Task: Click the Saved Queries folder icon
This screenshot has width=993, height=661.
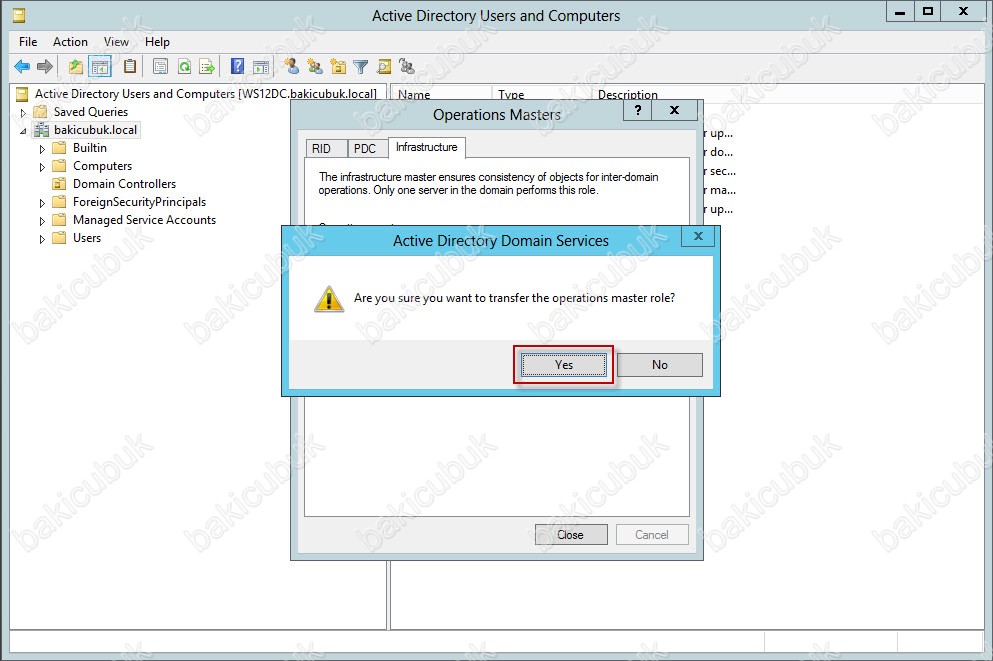Action: pos(41,112)
